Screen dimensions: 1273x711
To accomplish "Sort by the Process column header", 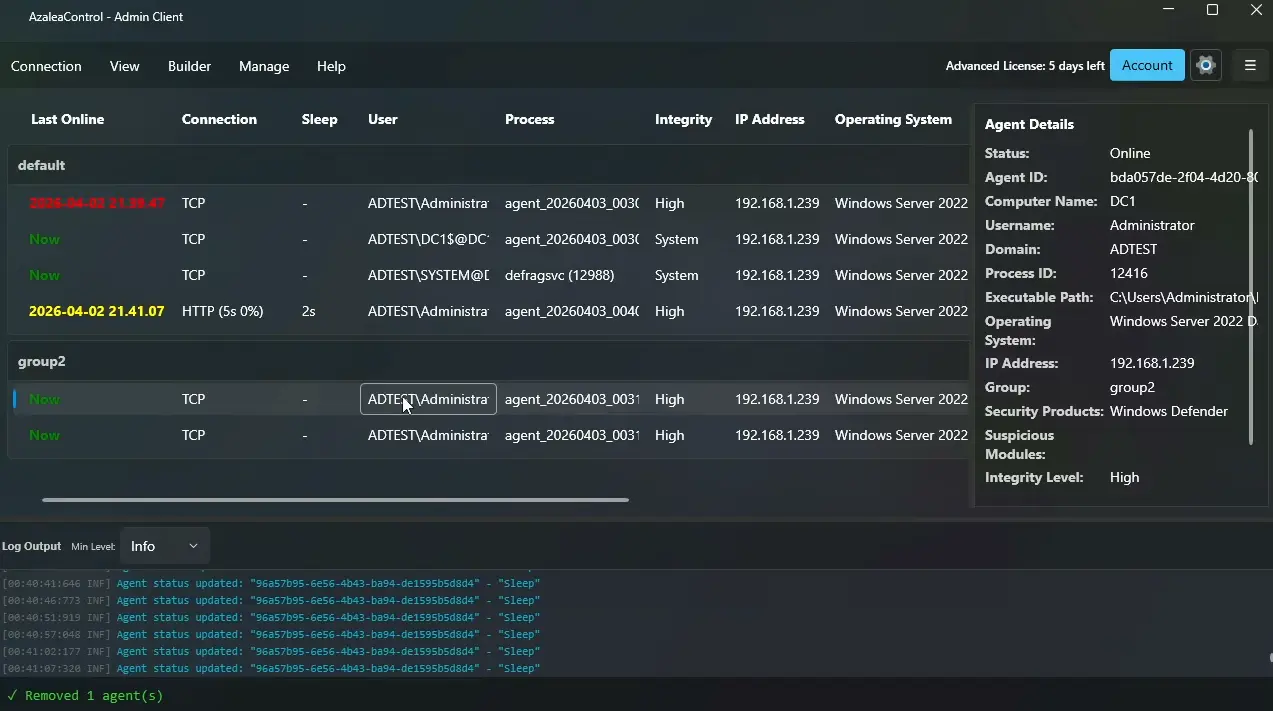I will click(529, 119).
